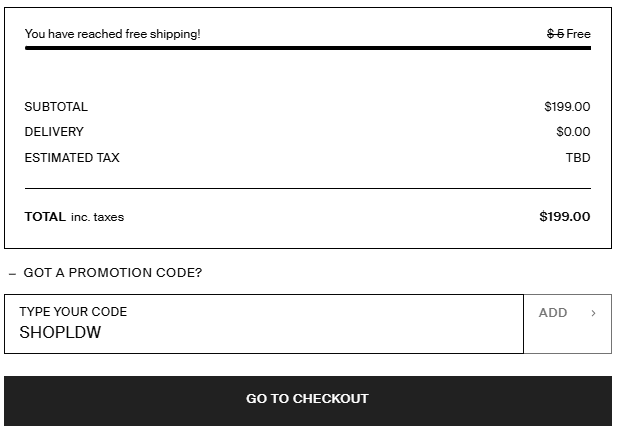Viewport: 620px width, 433px height.
Task: Click the entered SHOPLDW code text
Action: (60, 333)
